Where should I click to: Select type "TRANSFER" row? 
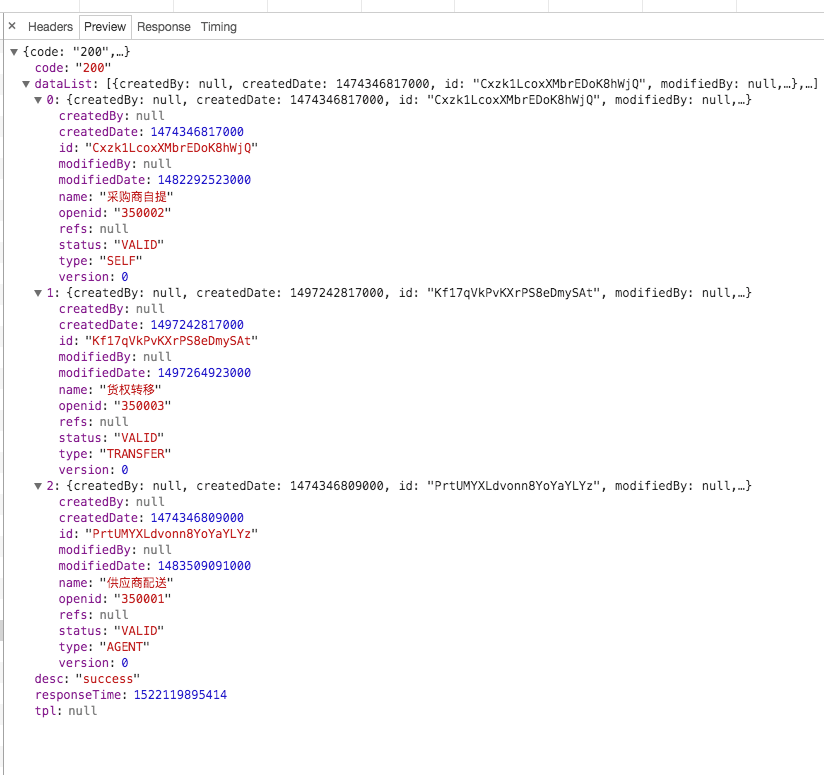[115, 454]
